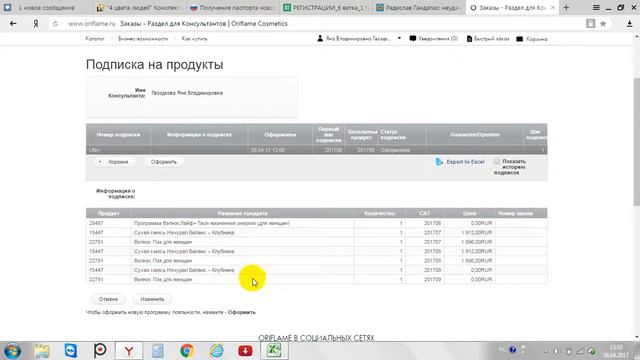
Task: Bookmark the page with the star icon
Action: [603, 24]
